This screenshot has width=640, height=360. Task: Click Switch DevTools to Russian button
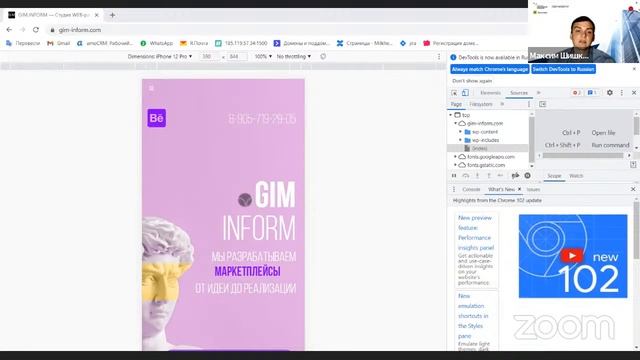point(563,69)
